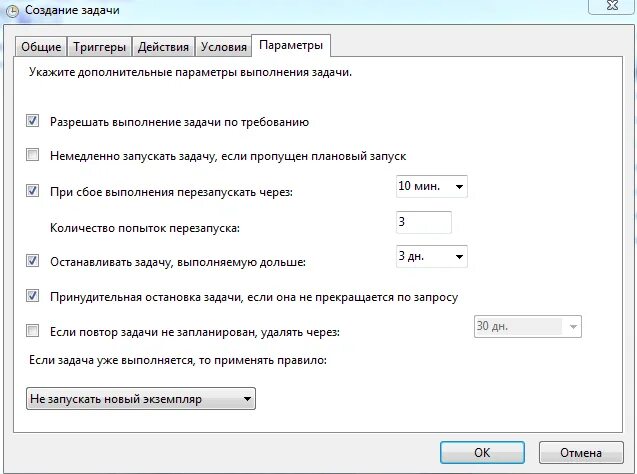The height and width of the screenshot is (474, 637).
Task: Go to the Действия tab
Action: pyautogui.click(x=163, y=47)
